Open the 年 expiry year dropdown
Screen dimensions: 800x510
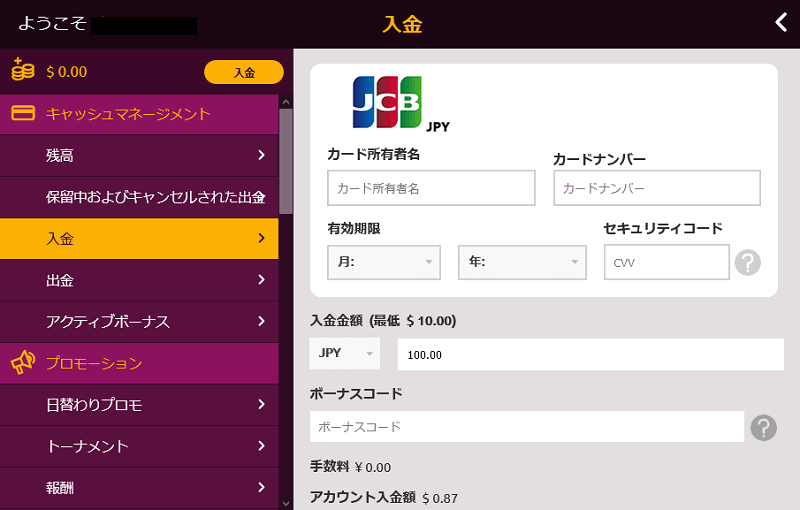(x=522, y=262)
